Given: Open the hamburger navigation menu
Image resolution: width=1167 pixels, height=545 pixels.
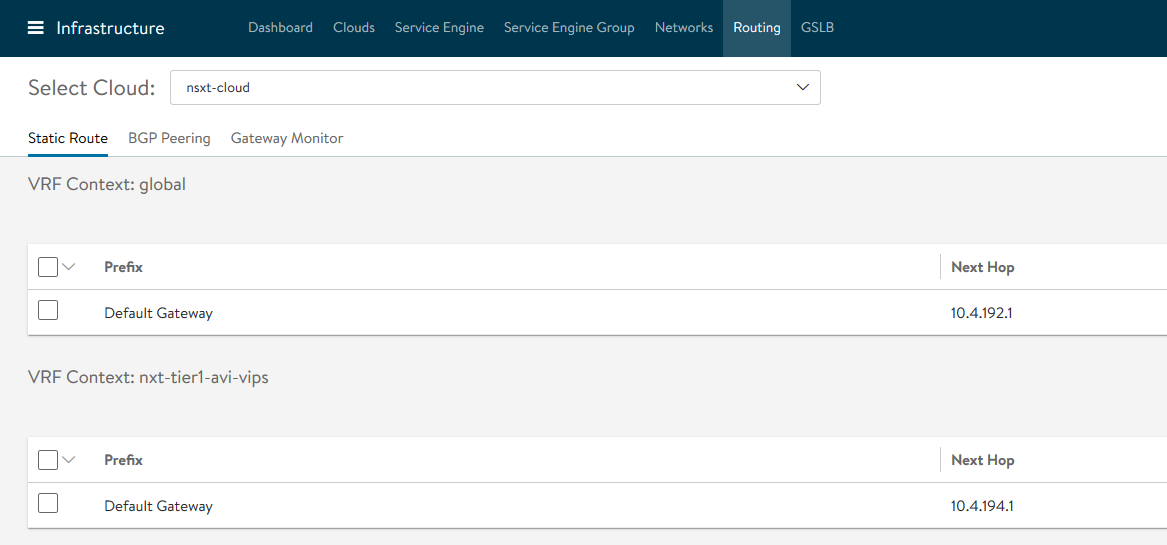Looking at the screenshot, I should 35,28.
